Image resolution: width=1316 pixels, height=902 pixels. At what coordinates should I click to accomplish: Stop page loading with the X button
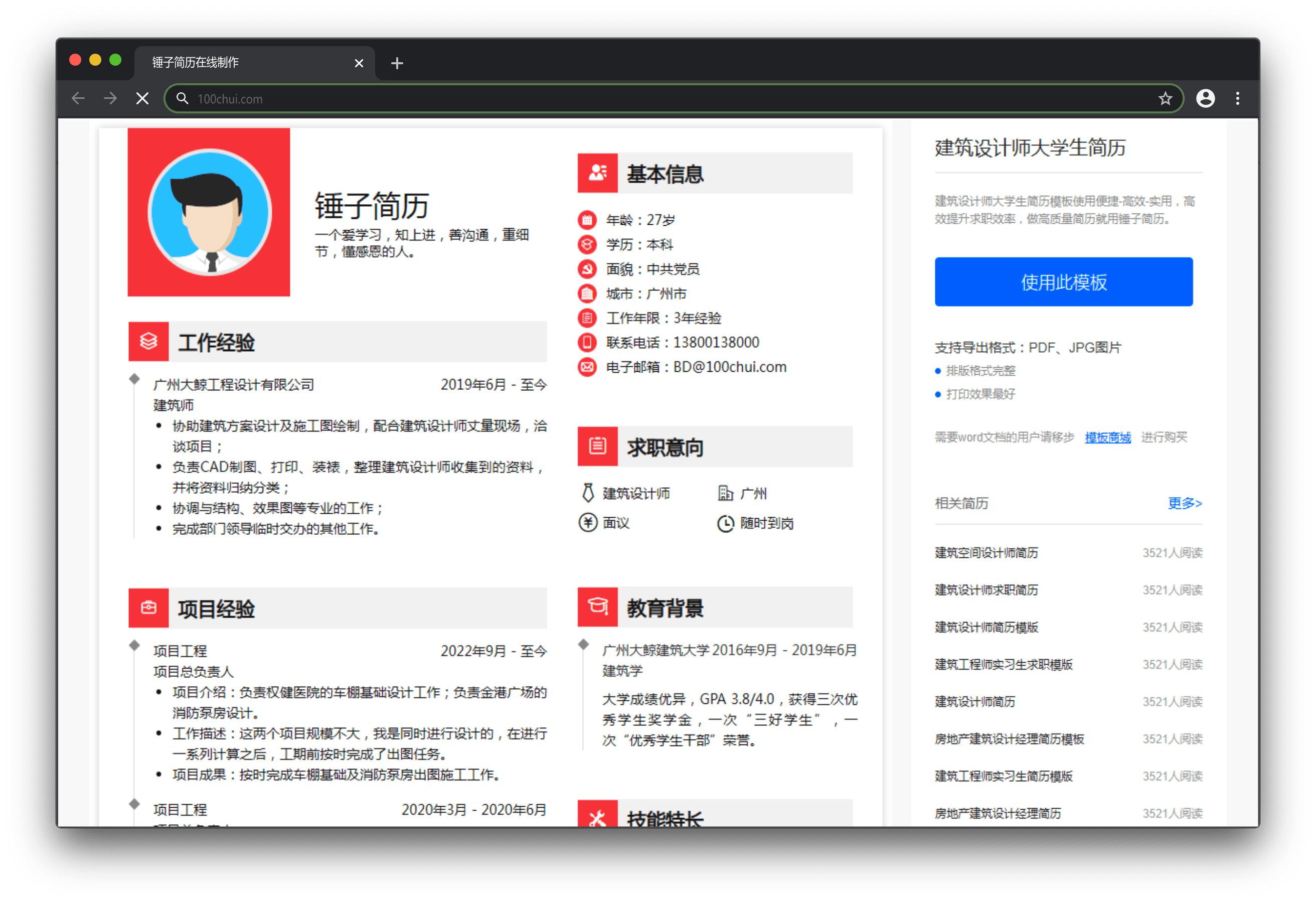pos(143,99)
